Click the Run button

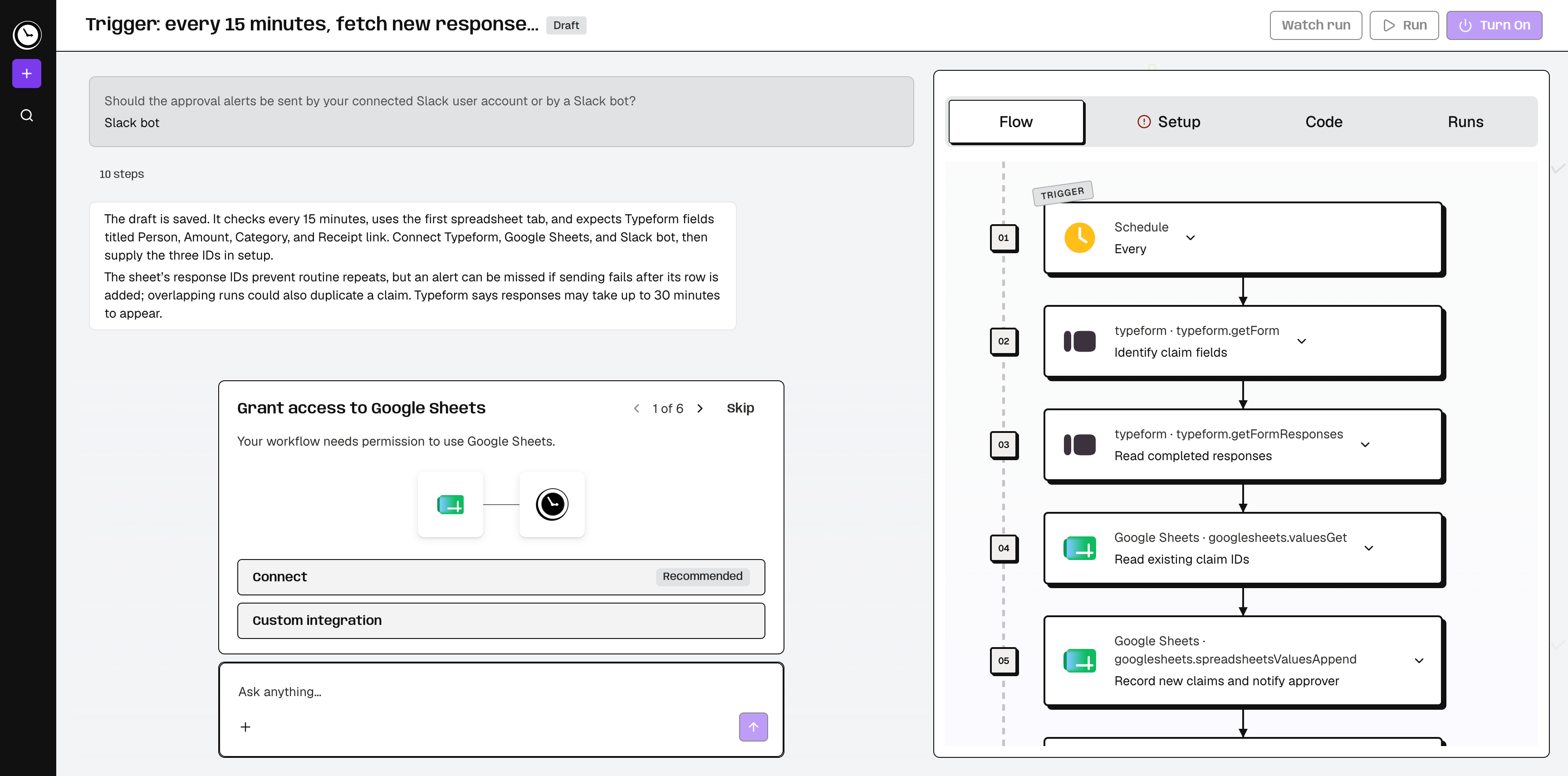coord(1404,25)
